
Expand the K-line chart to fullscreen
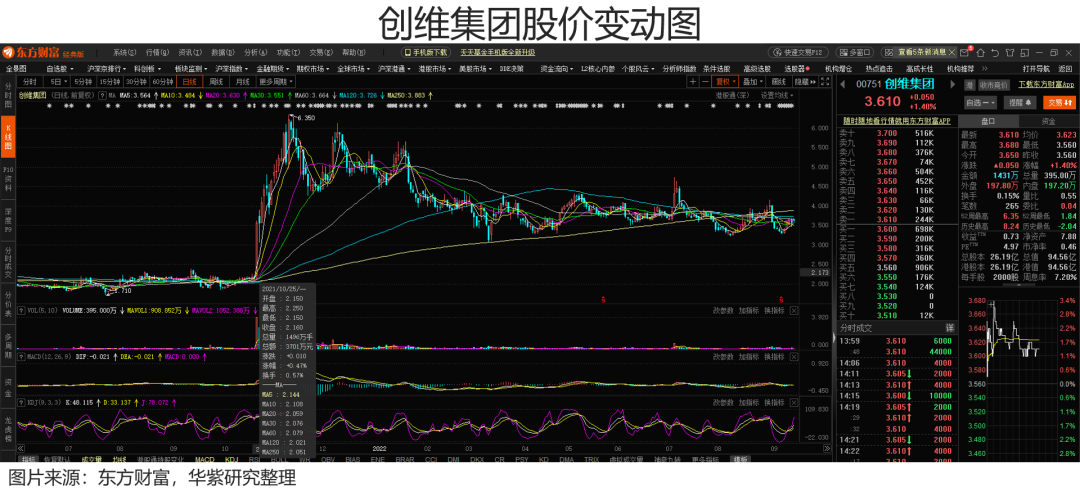click(825, 81)
